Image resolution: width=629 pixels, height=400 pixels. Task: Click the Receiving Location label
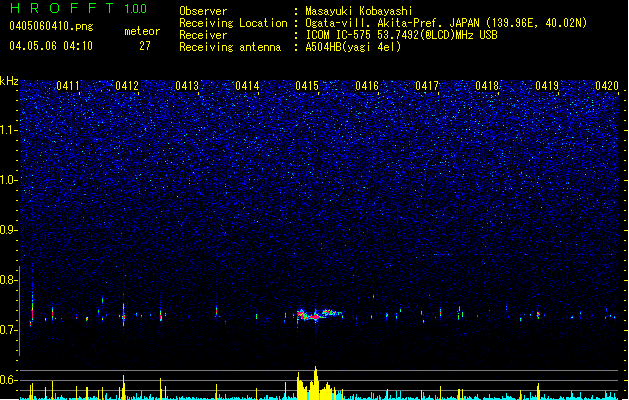233,23
